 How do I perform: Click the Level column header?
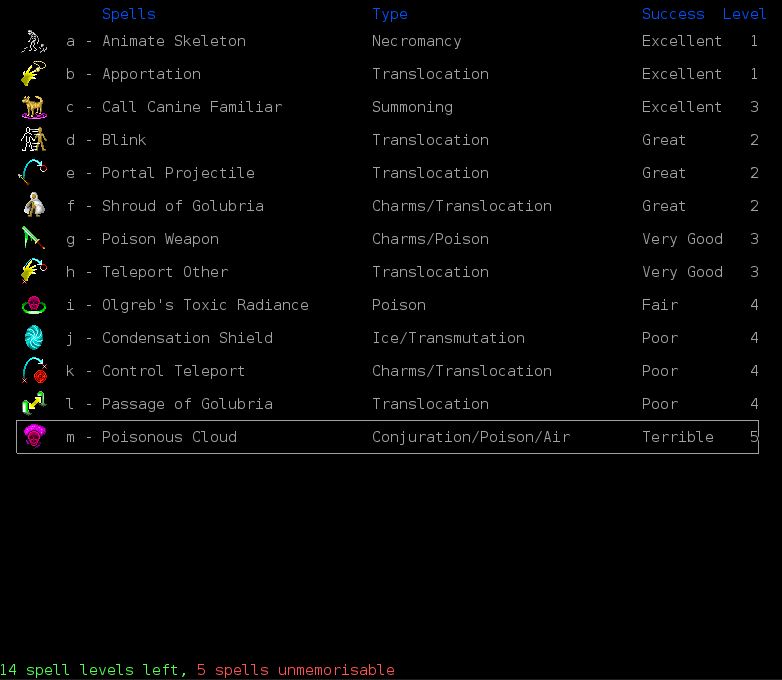coord(744,14)
